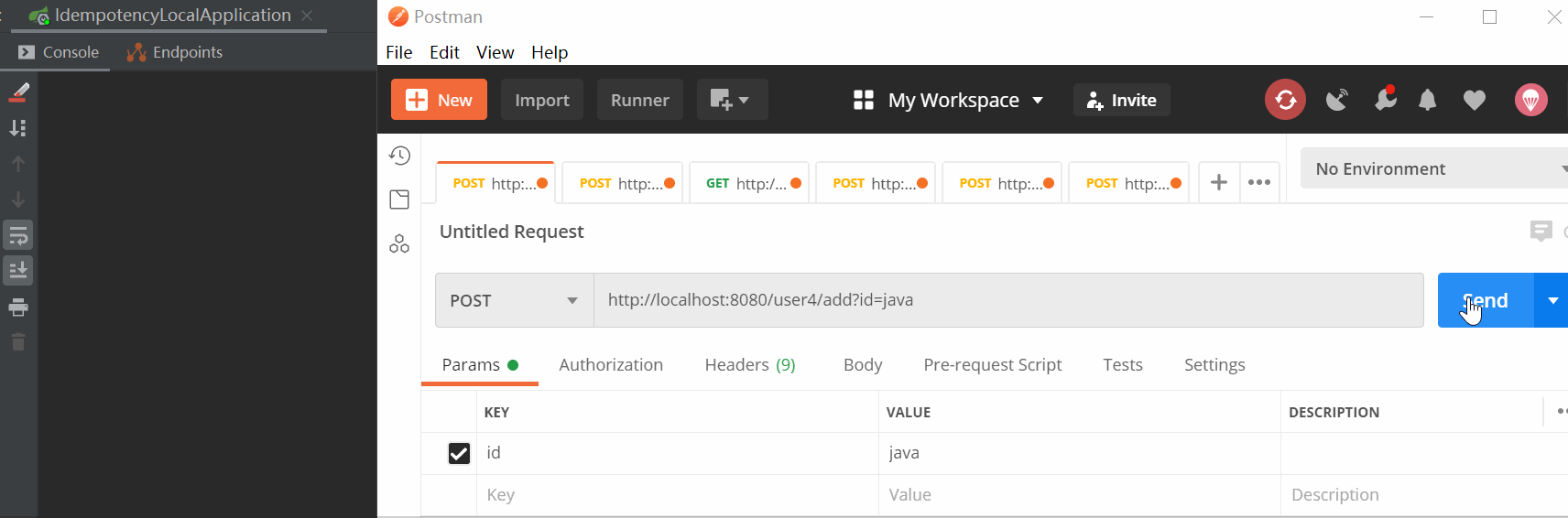This screenshot has height=518, width=1568.
Task: Click the trash clear-all icon
Action: coord(18,342)
